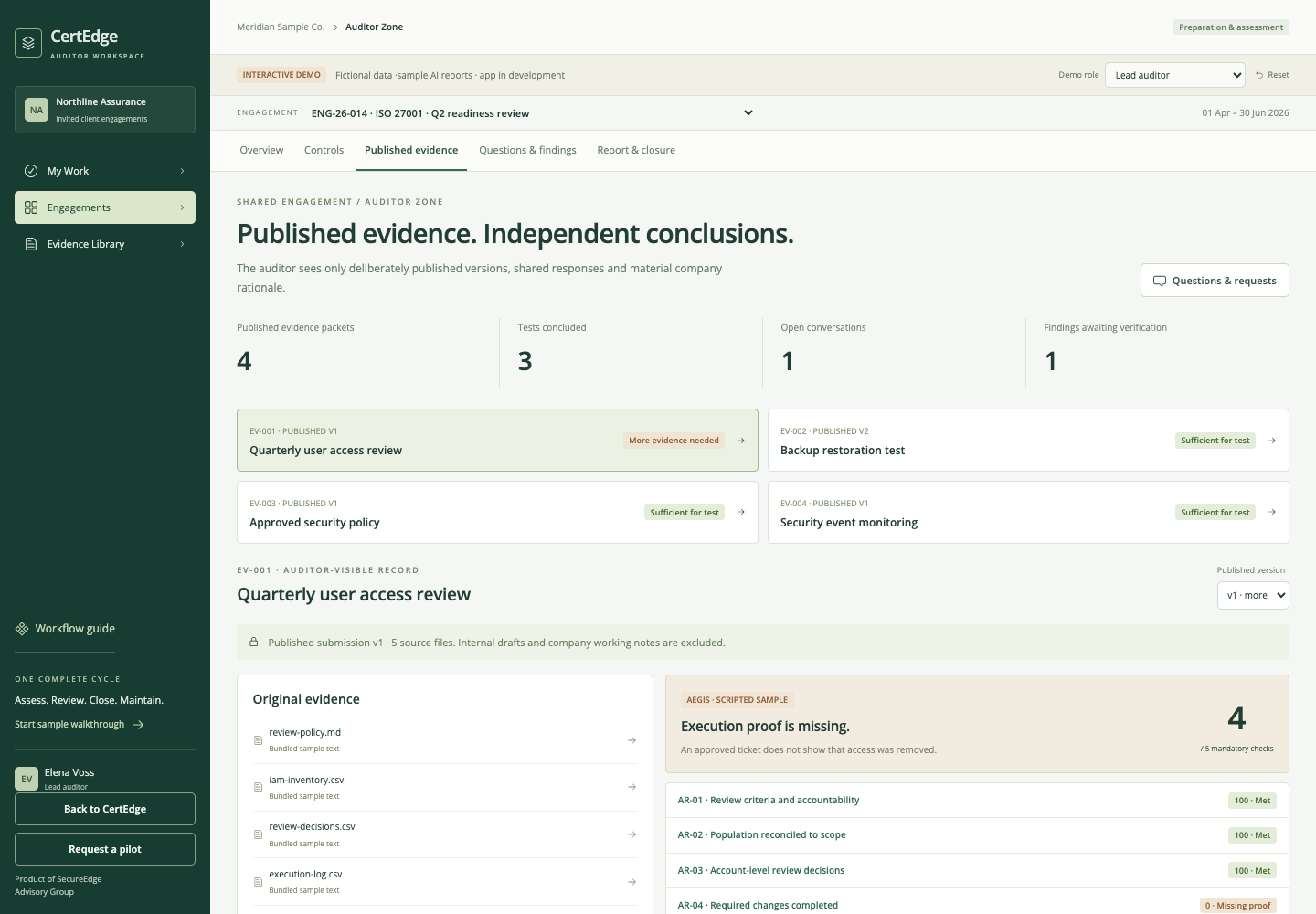Click arrow on Backup restoration test card
The width and height of the screenshot is (1316, 914).
1272,441
